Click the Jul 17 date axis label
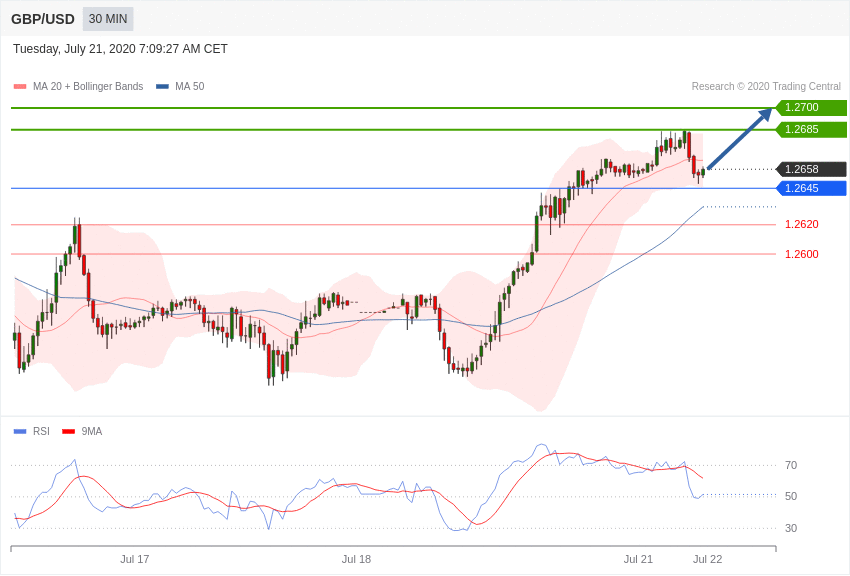This screenshot has width=850, height=576. coord(134,559)
